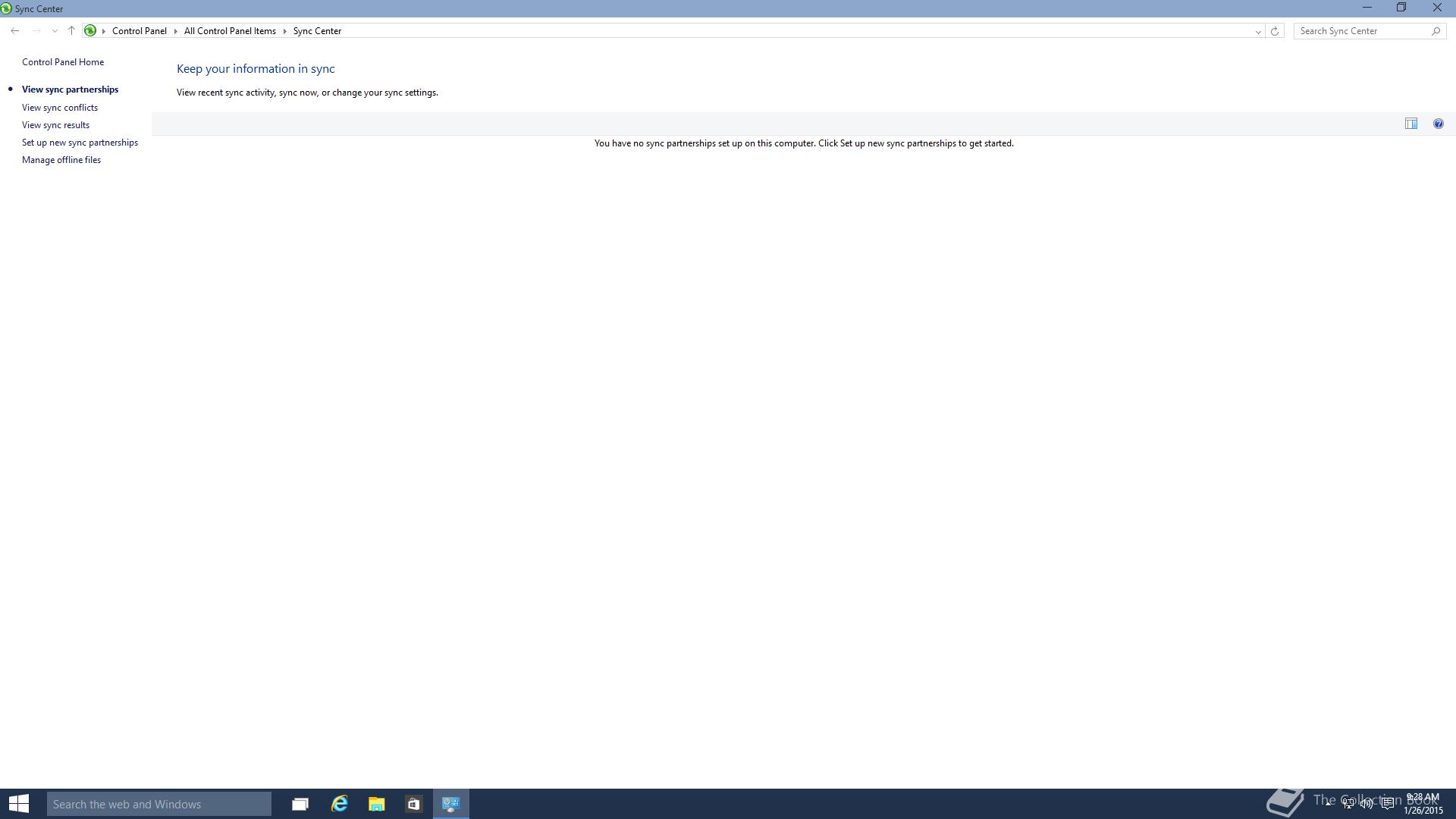The image size is (1456, 819).
Task: Expand the chevron after All Control Panel Items
Action: coord(285,31)
